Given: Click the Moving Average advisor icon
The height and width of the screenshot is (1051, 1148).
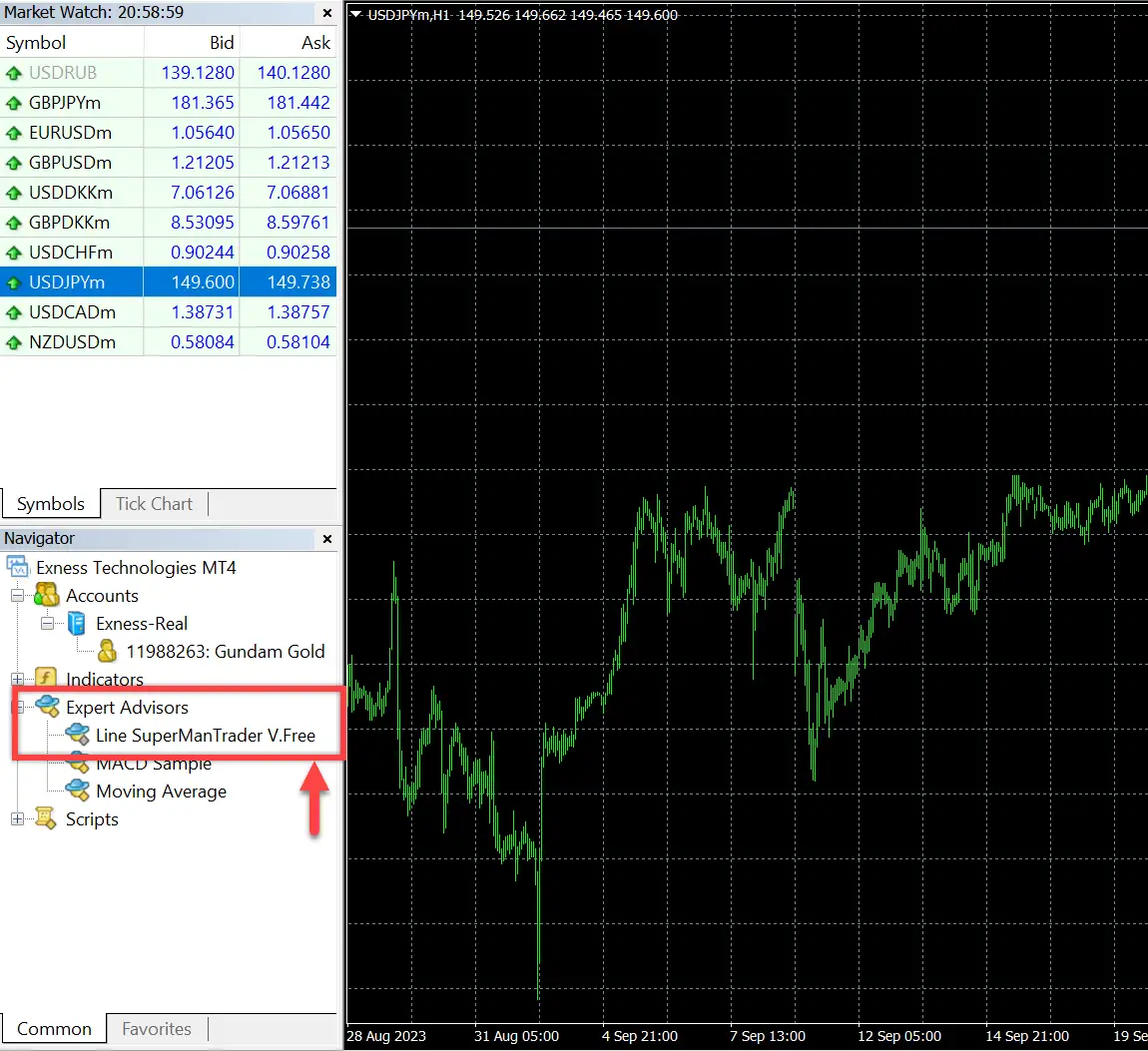Looking at the screenshot, I should (77, 791).
